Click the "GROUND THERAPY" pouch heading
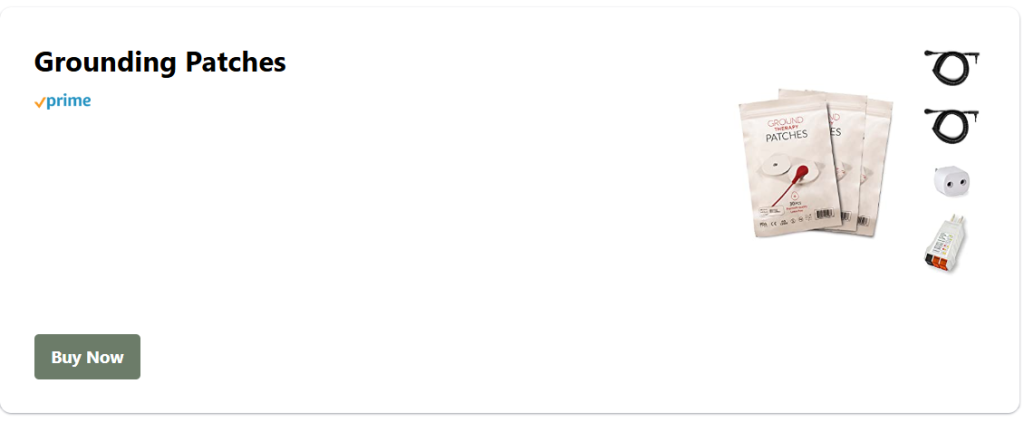The height and width of the screenshot is (422, 1024). (x=785, y=122)
